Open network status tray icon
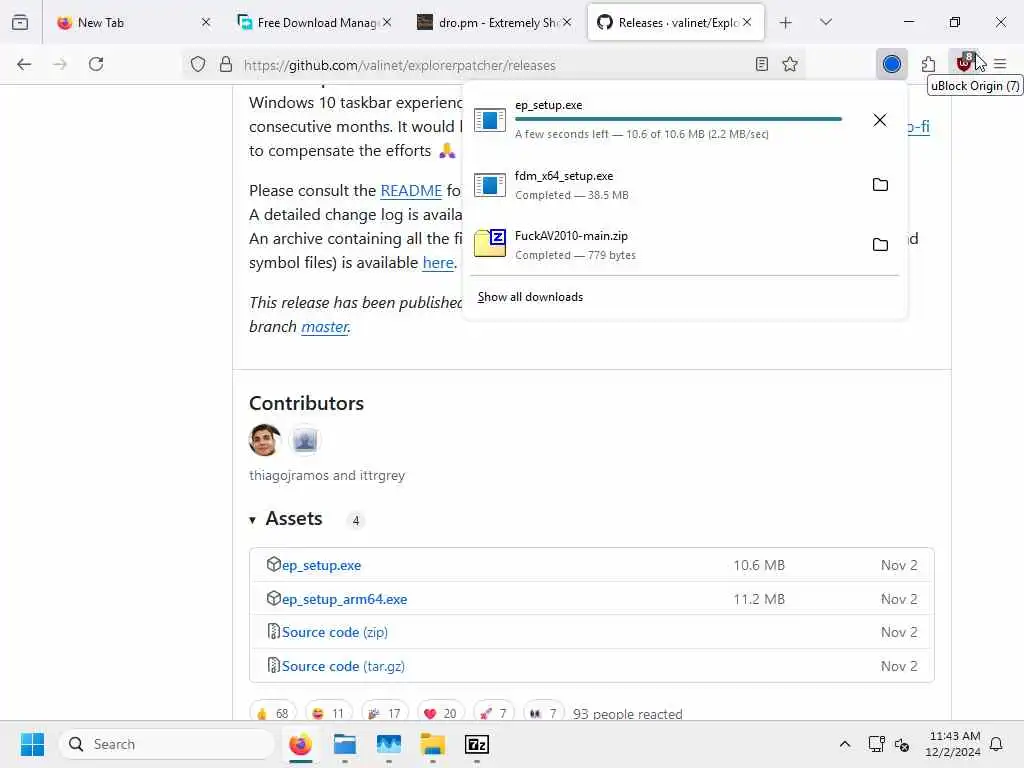 876,744
